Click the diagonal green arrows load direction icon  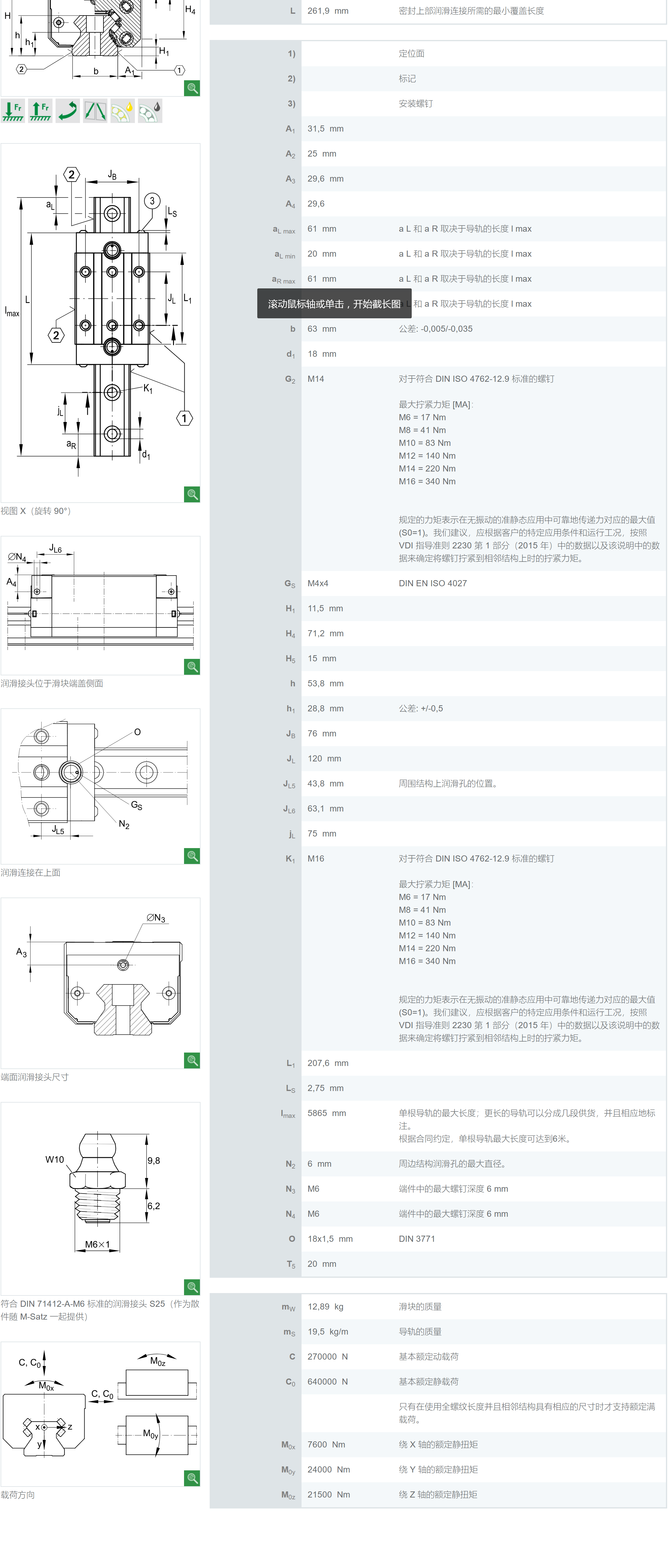click(x=95, y=111)
